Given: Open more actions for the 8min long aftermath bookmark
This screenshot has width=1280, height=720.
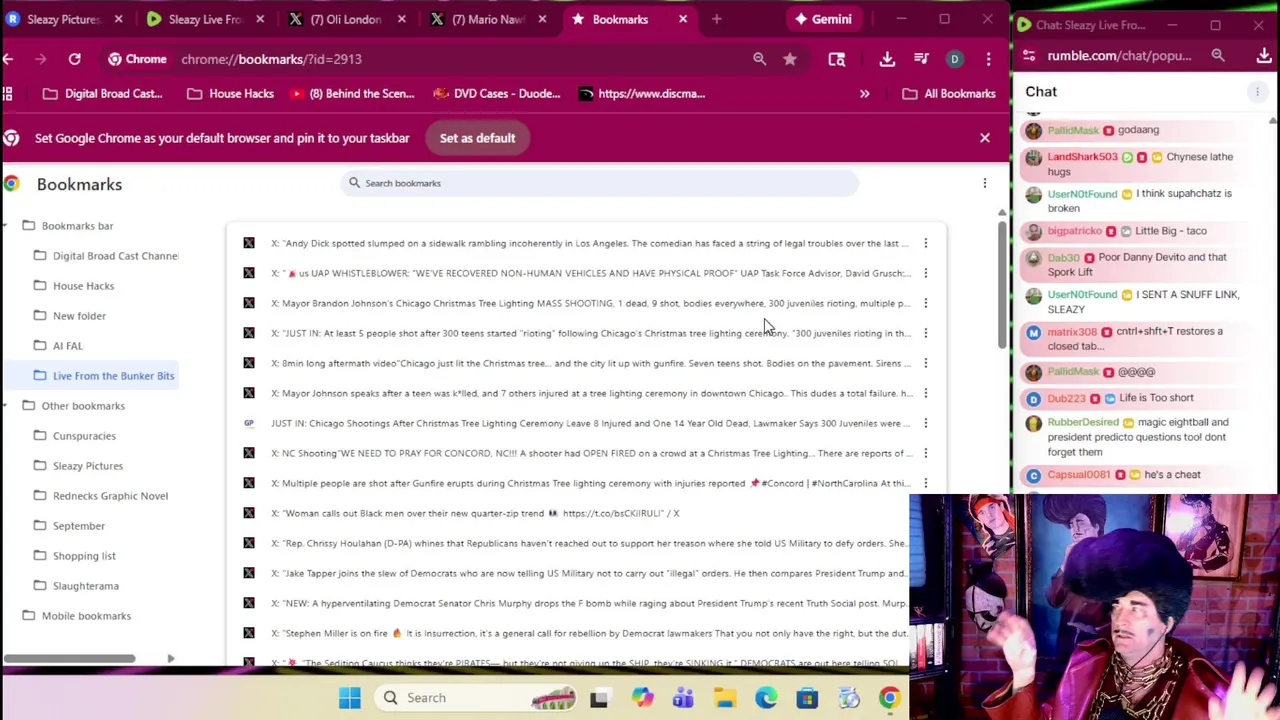Looking at the screenshot, I should point(925,363).
